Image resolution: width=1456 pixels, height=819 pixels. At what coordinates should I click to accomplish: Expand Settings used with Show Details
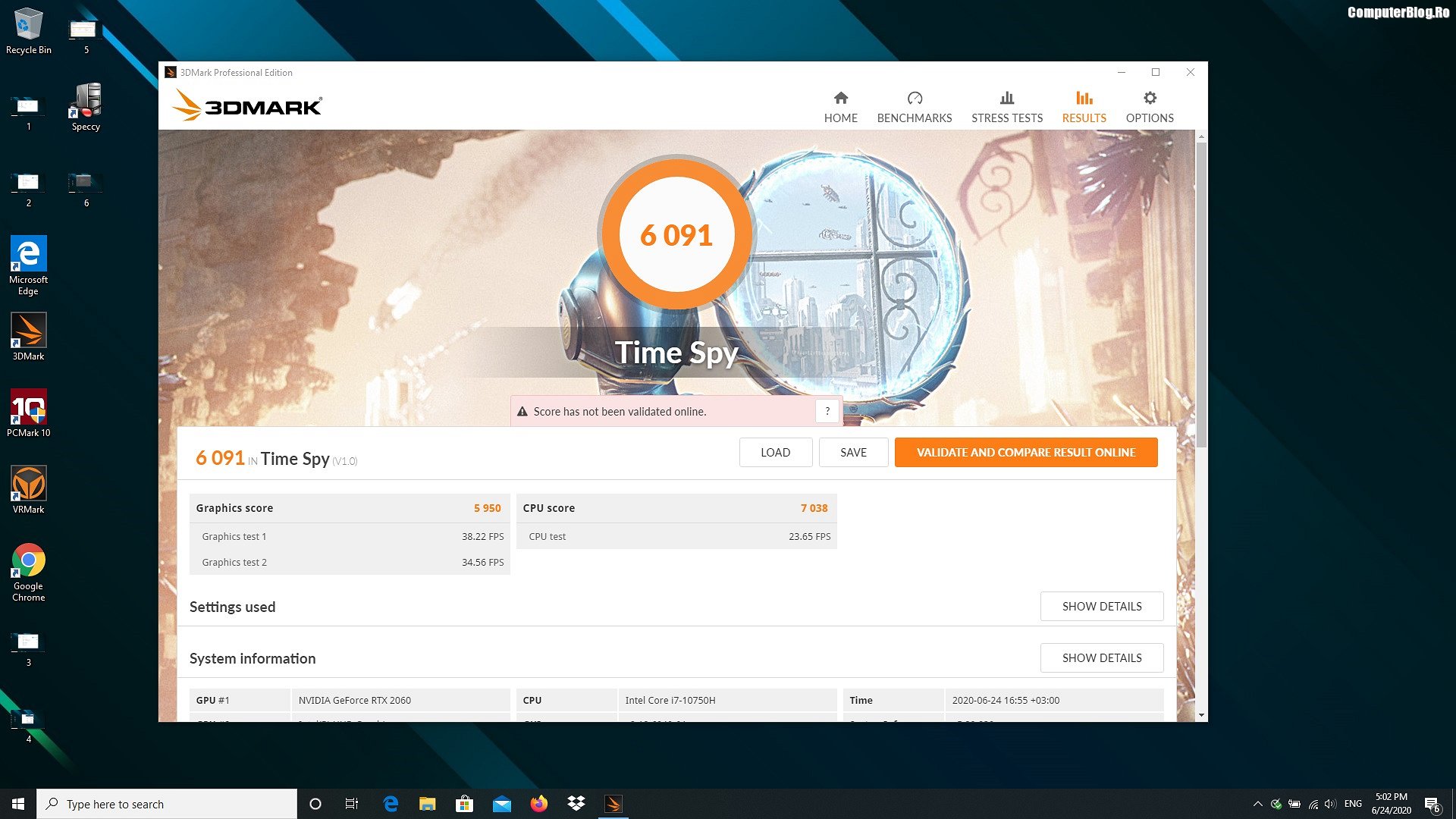(1101, 606)
